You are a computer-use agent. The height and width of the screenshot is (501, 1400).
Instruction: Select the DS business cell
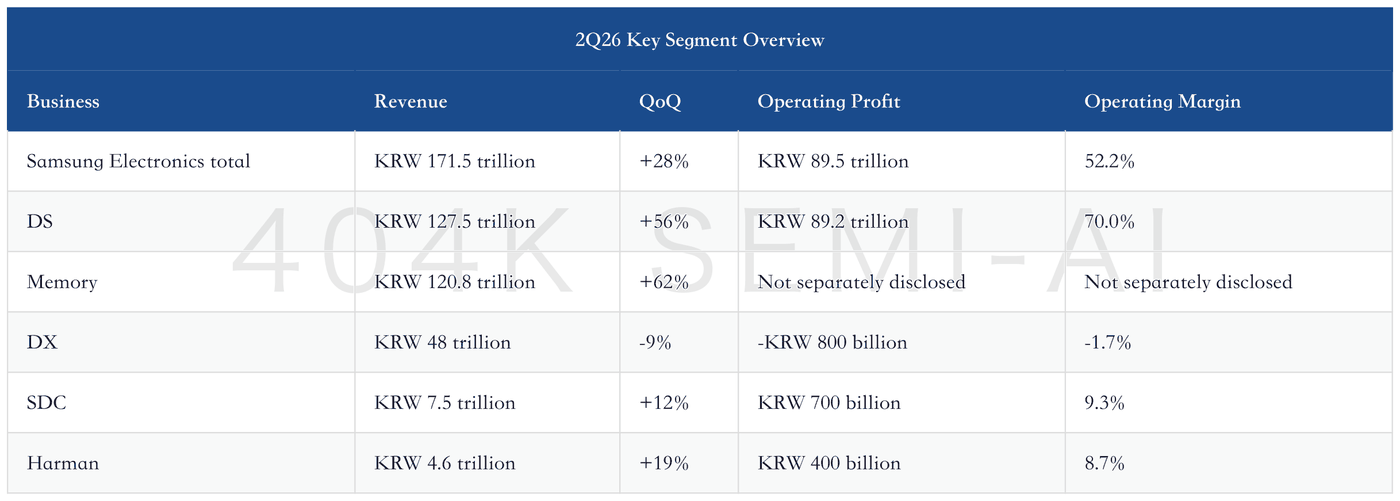(40, 222)
